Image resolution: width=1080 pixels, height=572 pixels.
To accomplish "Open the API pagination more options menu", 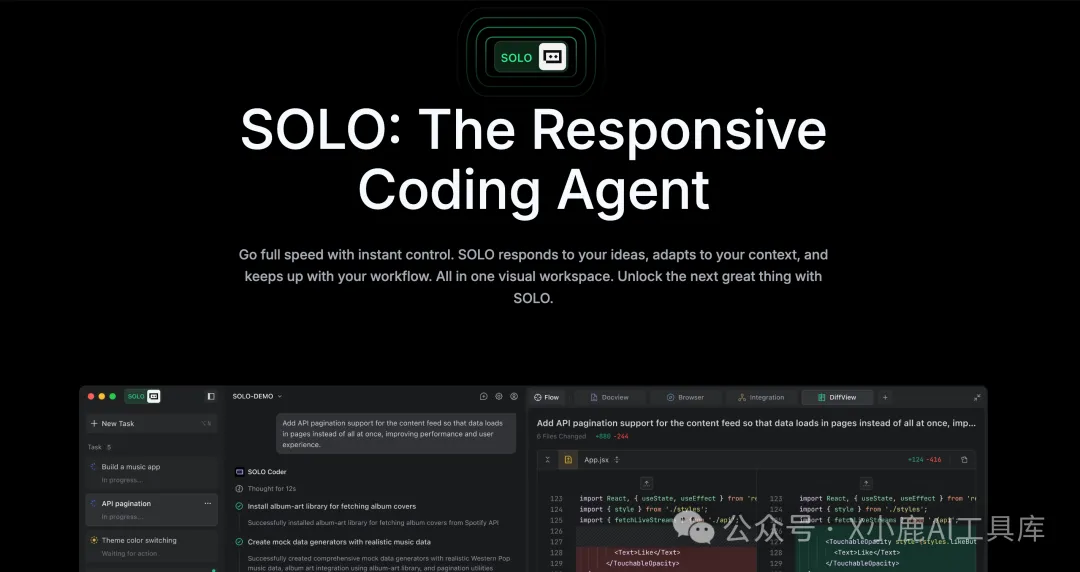I will tap(207, 504).
